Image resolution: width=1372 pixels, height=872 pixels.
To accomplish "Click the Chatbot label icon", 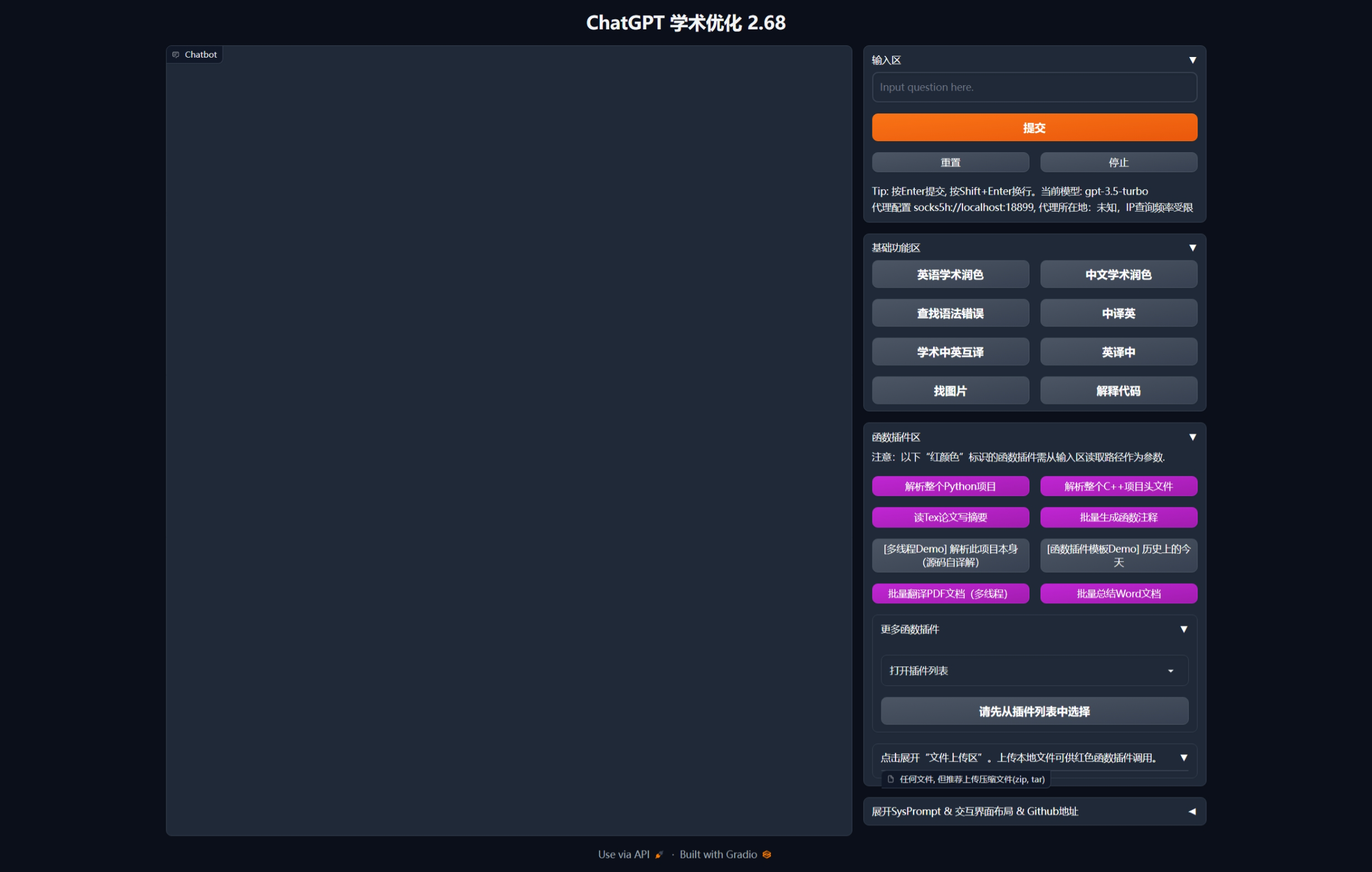I will [176, 55].
